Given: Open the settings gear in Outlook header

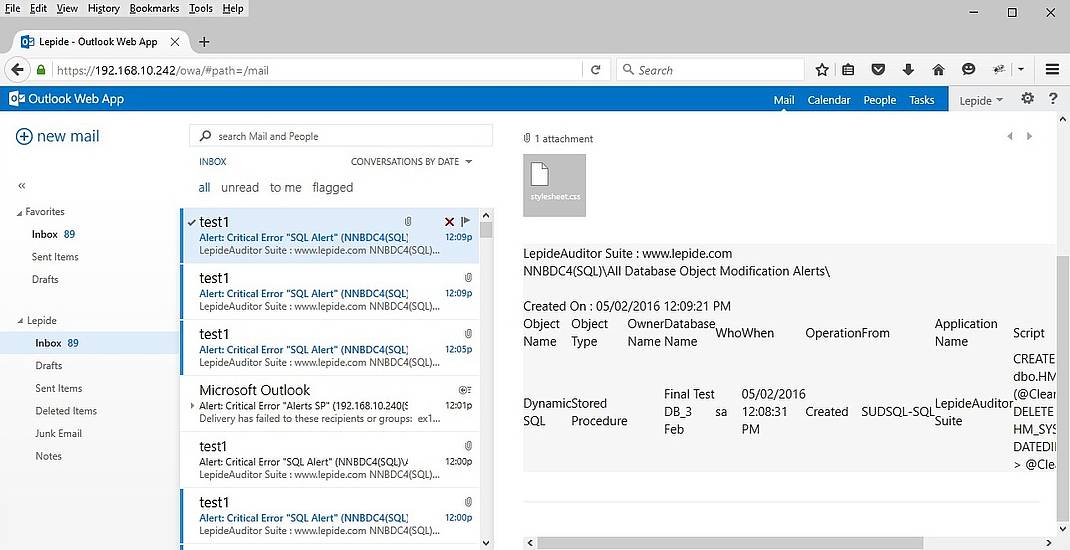Looking at the screenshot, I should tap(1027, 99).
